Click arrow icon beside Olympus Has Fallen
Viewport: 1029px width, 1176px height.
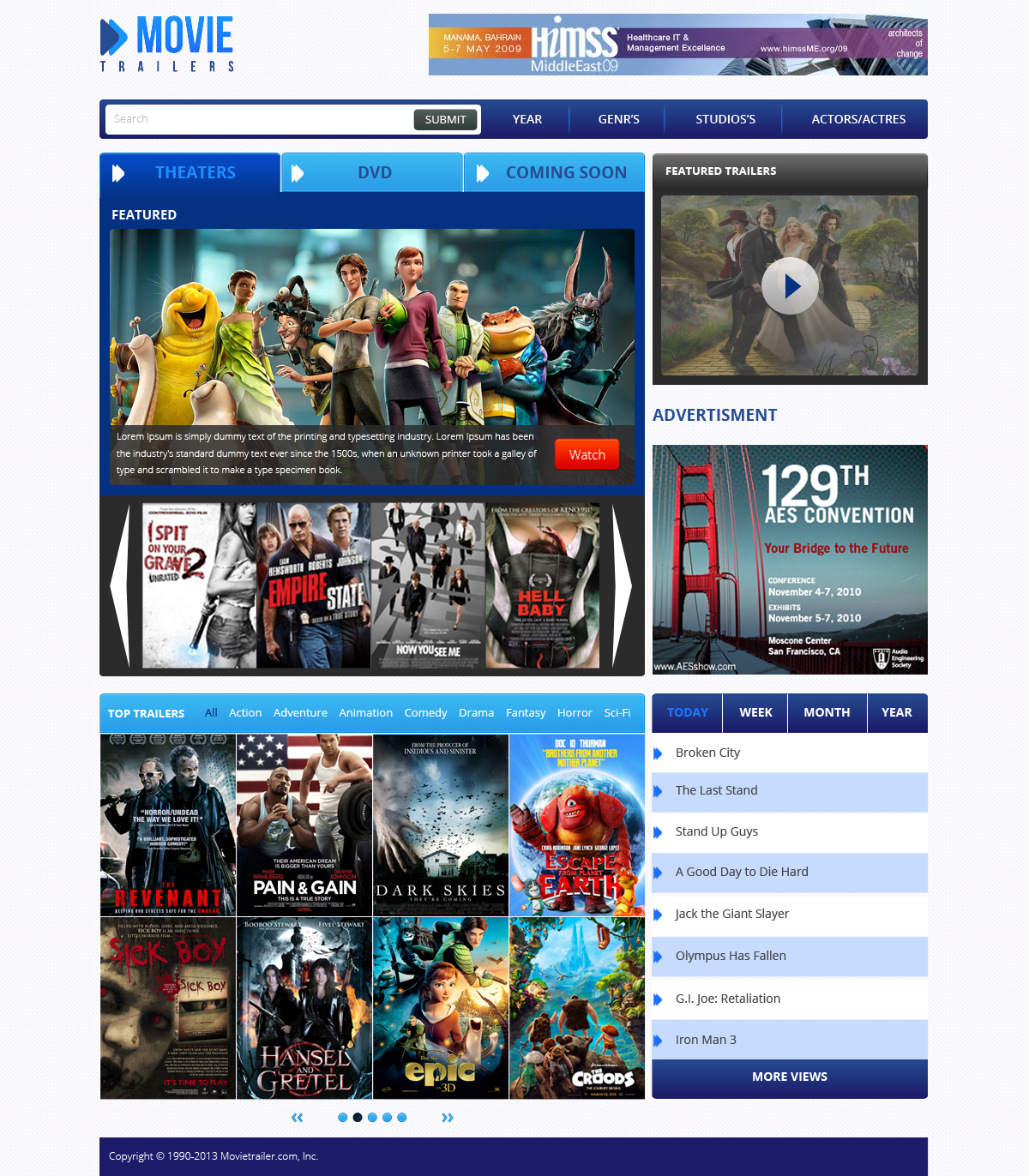(x=658, y=957)
